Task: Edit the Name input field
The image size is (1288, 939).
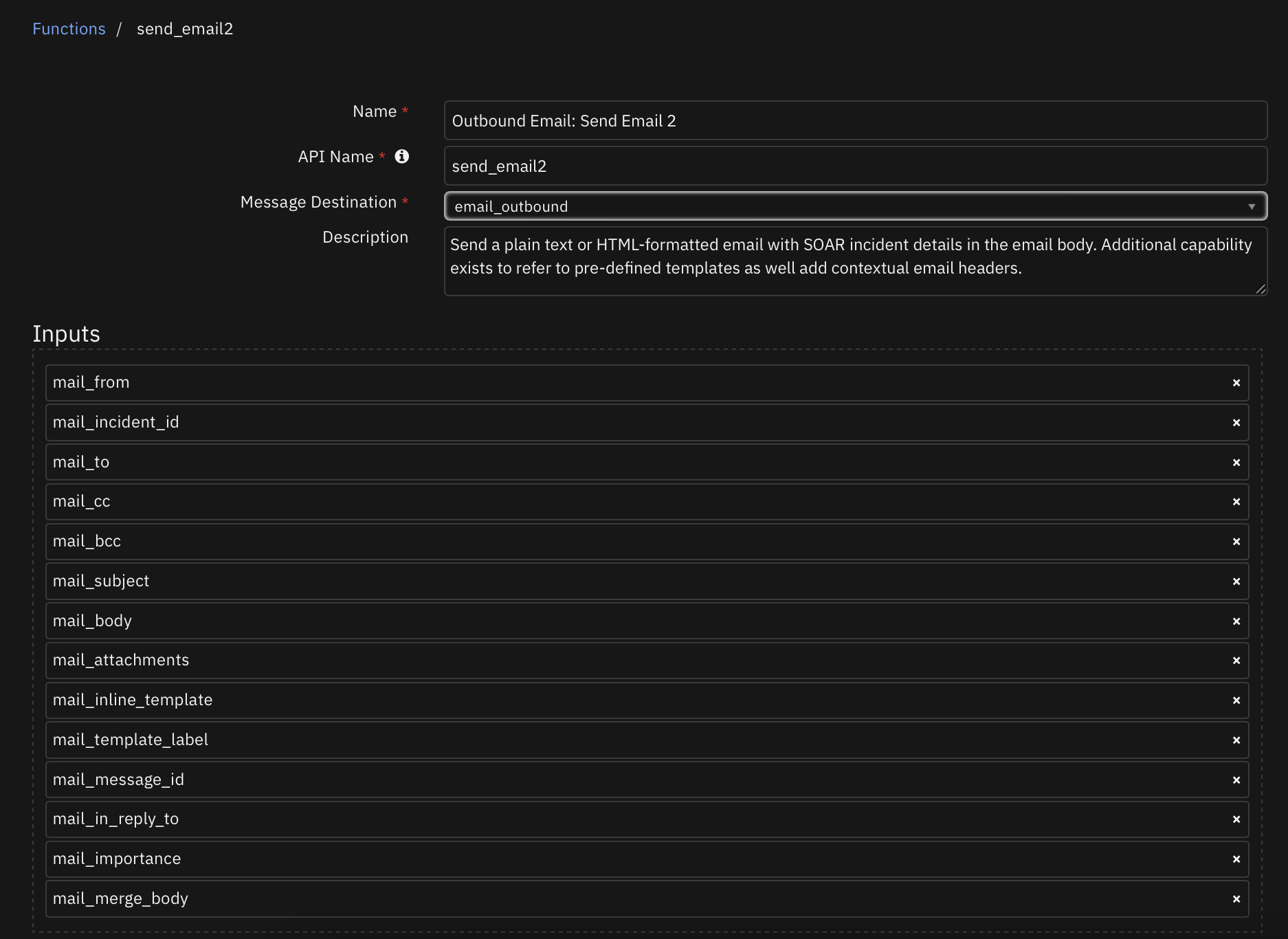Action: tap(856, 120)
